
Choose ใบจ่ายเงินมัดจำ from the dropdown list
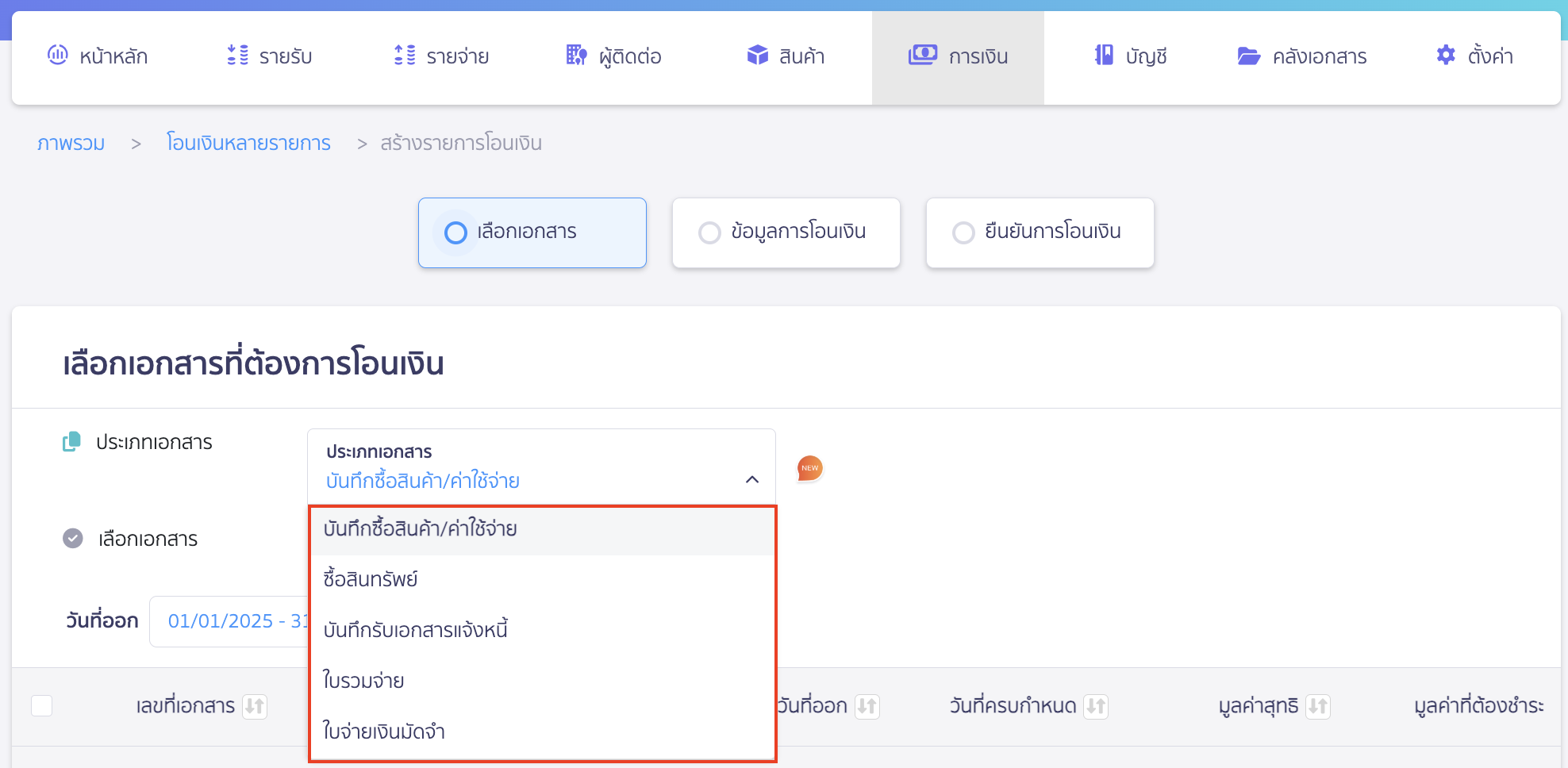385,731
